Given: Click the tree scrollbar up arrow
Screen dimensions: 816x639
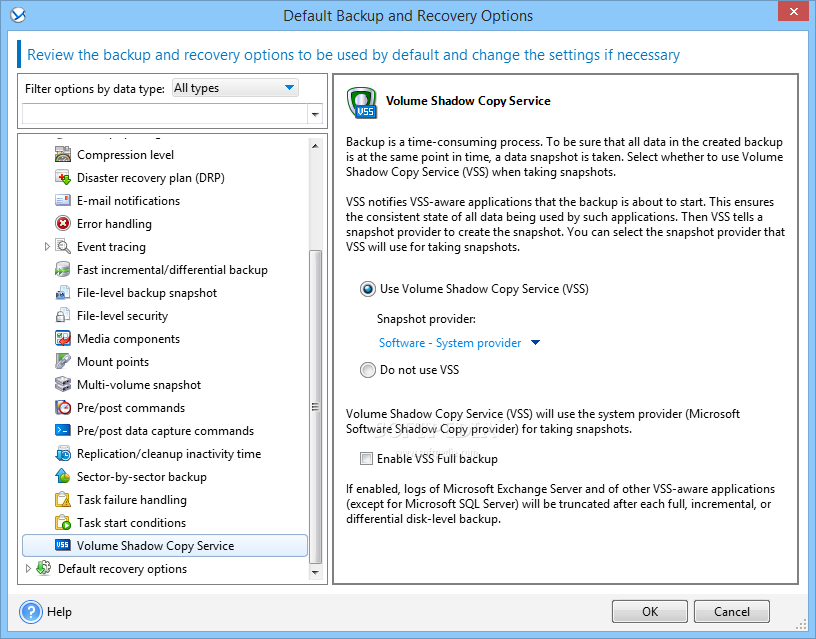Looking at the screenshot, I should point(315,146).
